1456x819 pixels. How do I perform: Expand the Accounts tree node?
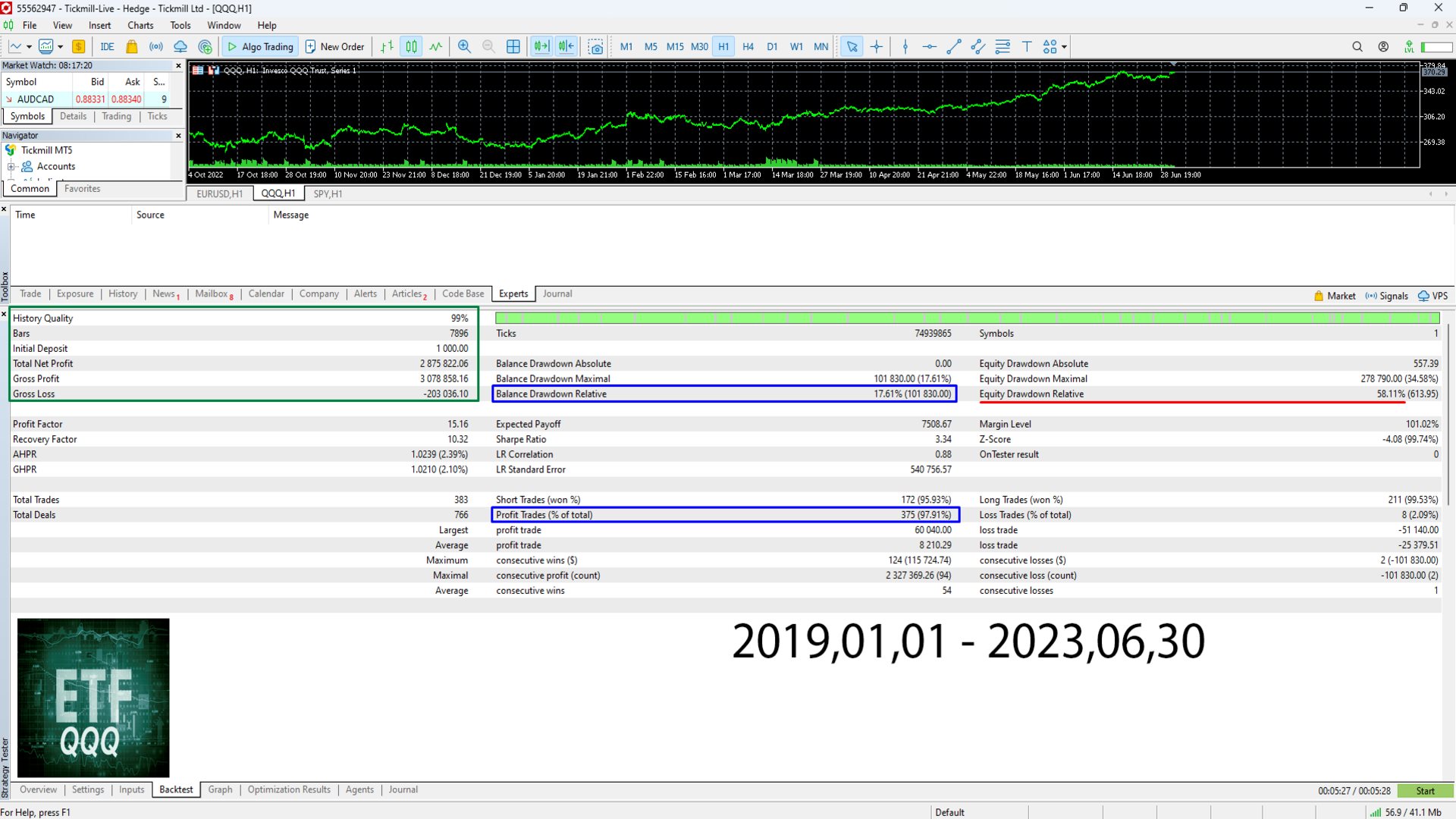[11, 167]
